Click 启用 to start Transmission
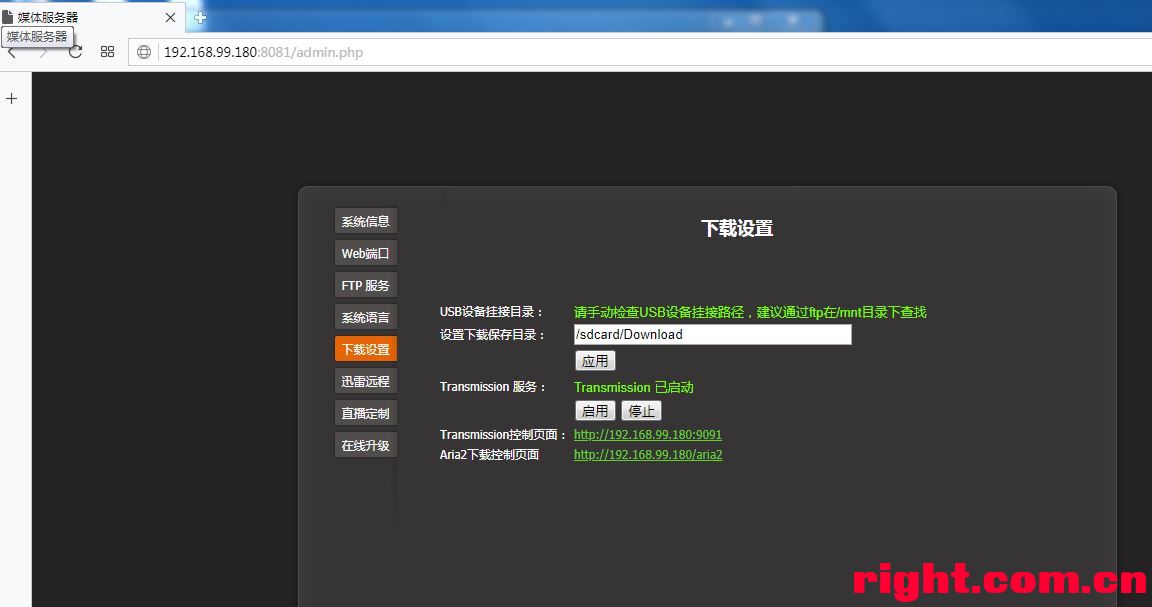Screen dimensions: 1152x607 [x=595, y=411]
